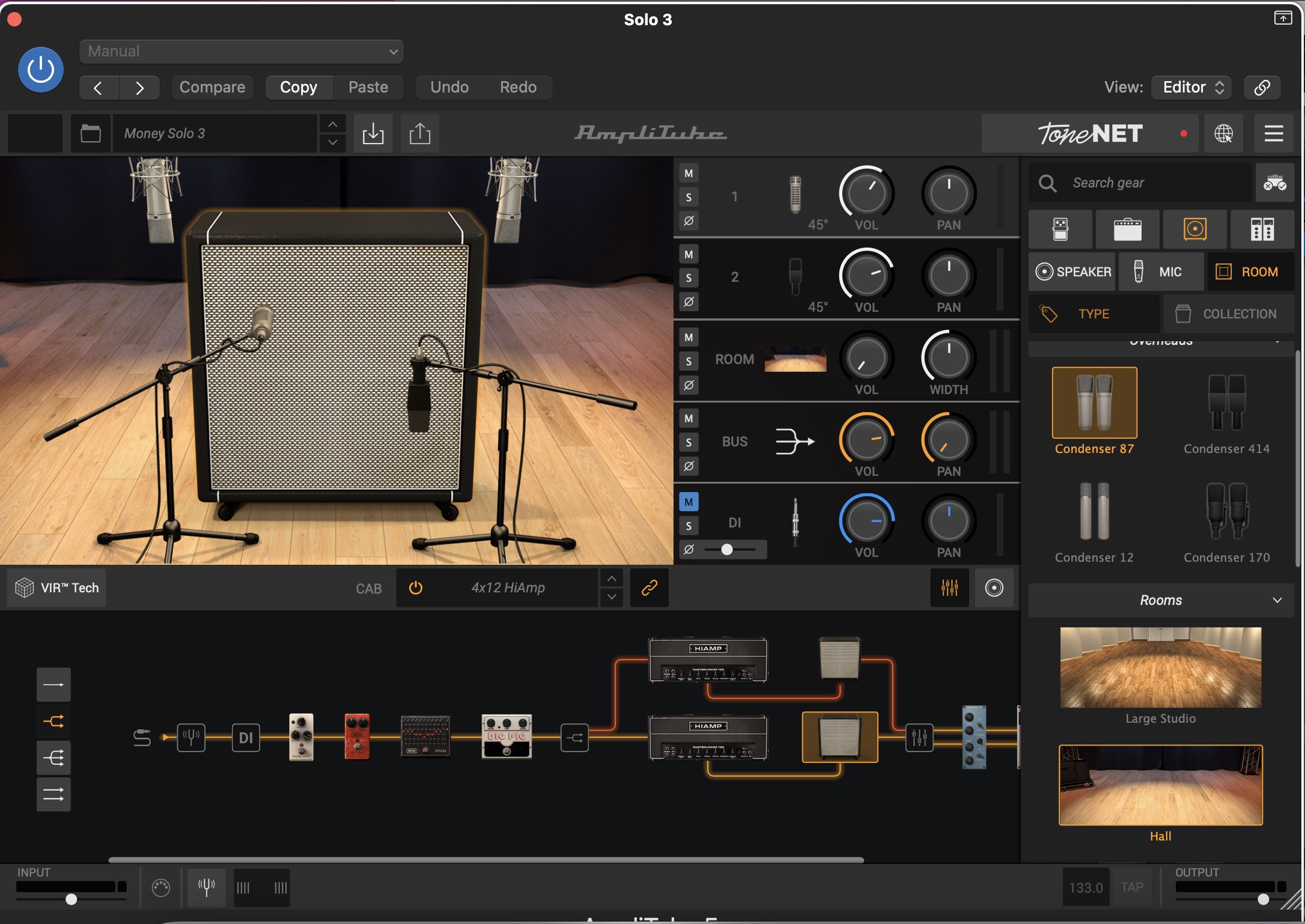
Task: Switch to the SPEAKER tab
Action: click(x=1072, y=272)
